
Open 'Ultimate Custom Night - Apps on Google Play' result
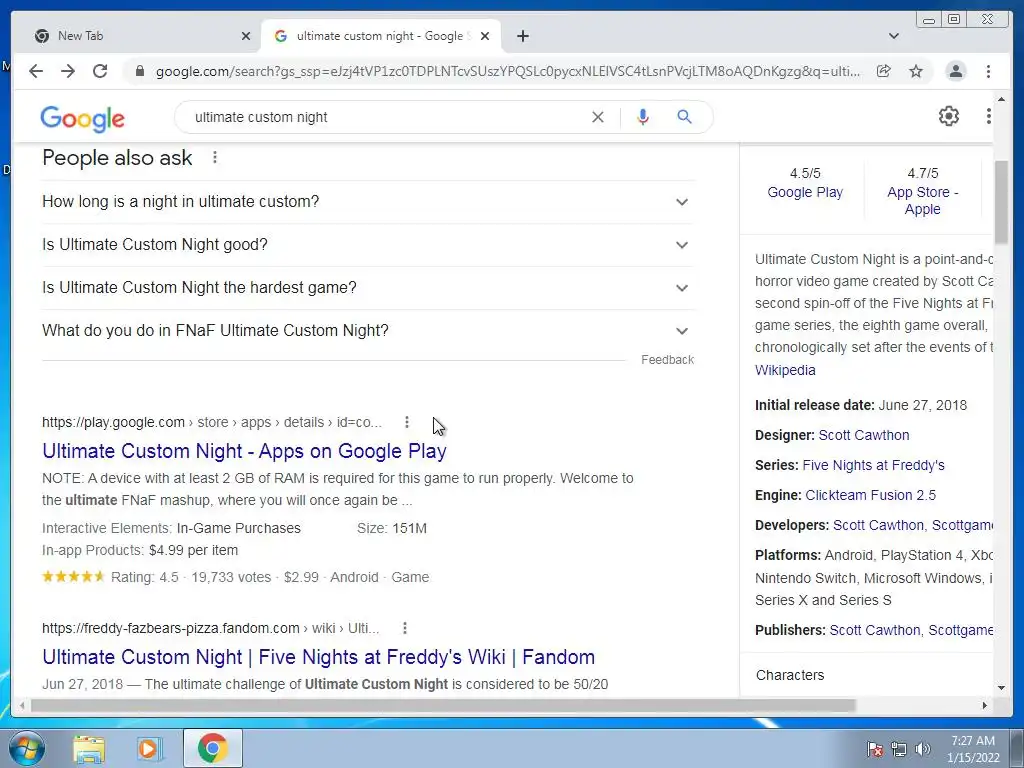(244, 451)
